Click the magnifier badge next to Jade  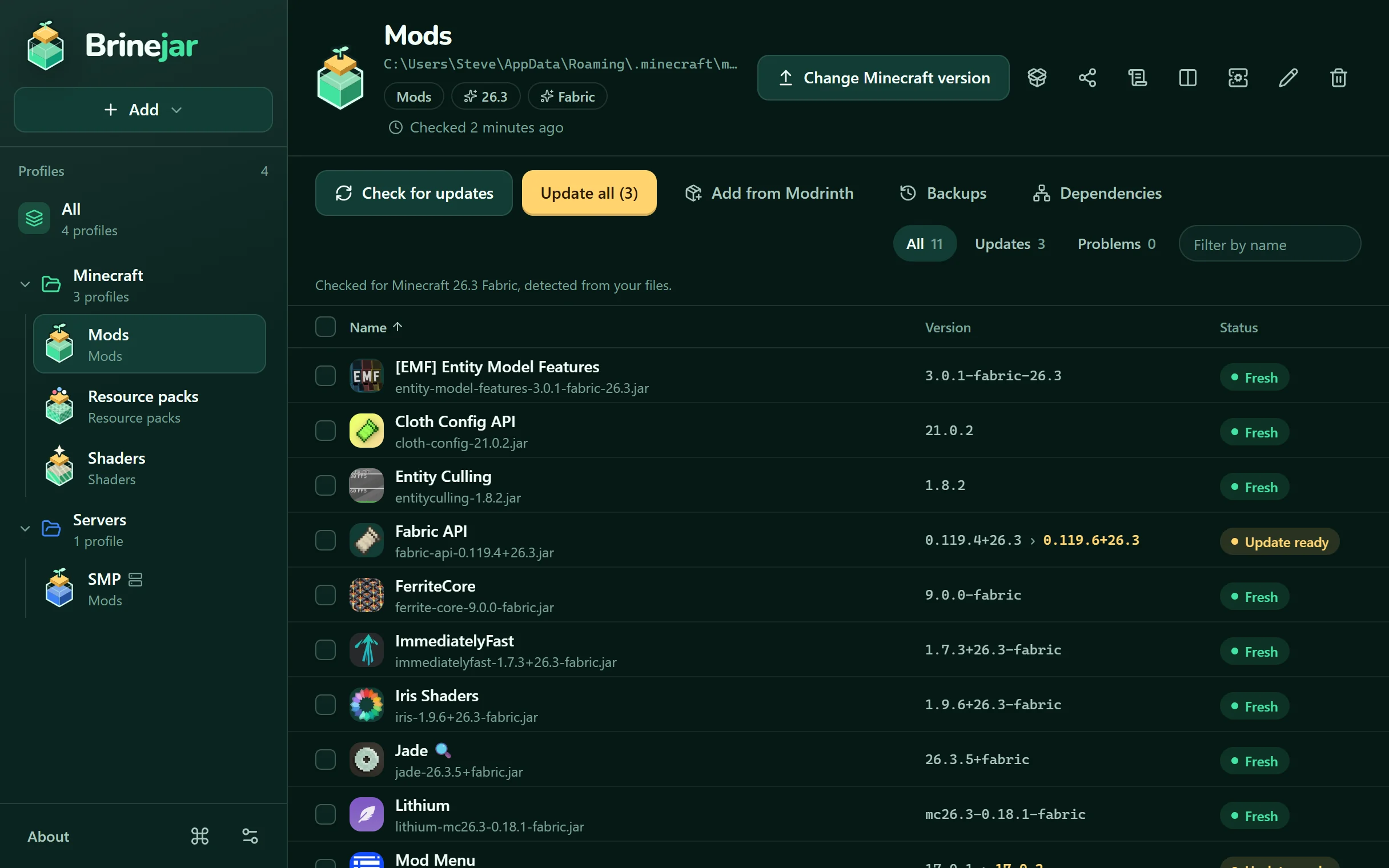click(x=443, y=750)
